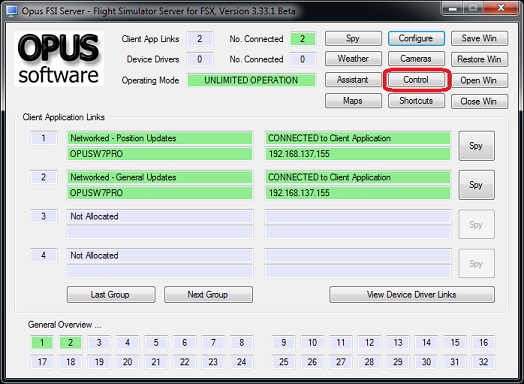Image resolution: width=524 pixels, height=384 pixels.
Task: Click link 1 IP address 192.168.137.155
Action: 358,154
